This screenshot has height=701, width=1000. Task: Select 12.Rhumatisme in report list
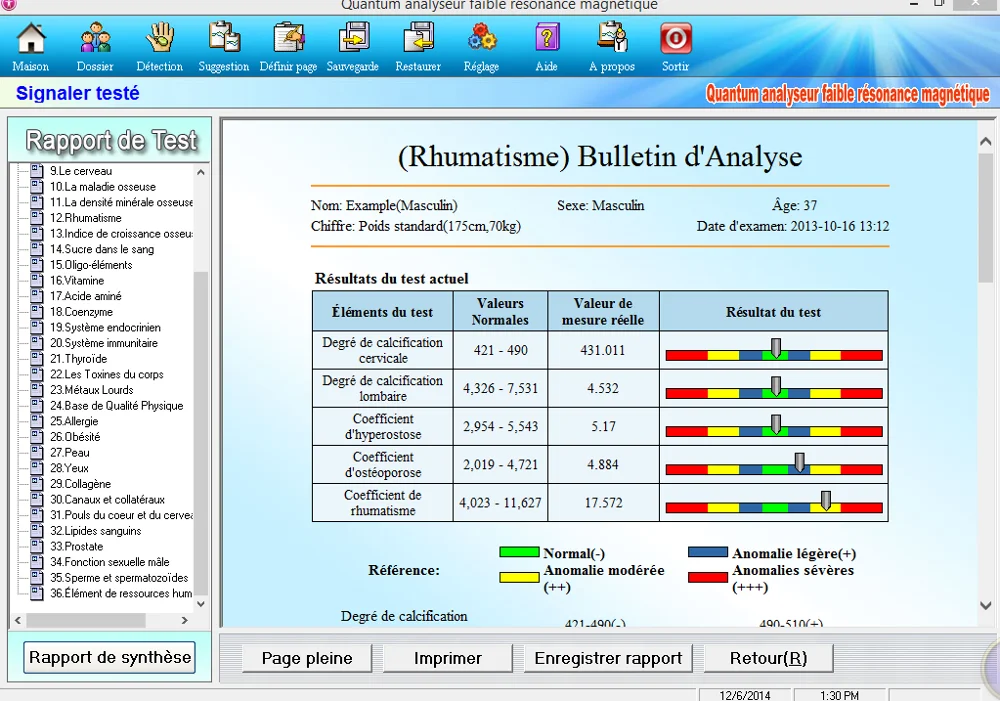click(86, 218)
